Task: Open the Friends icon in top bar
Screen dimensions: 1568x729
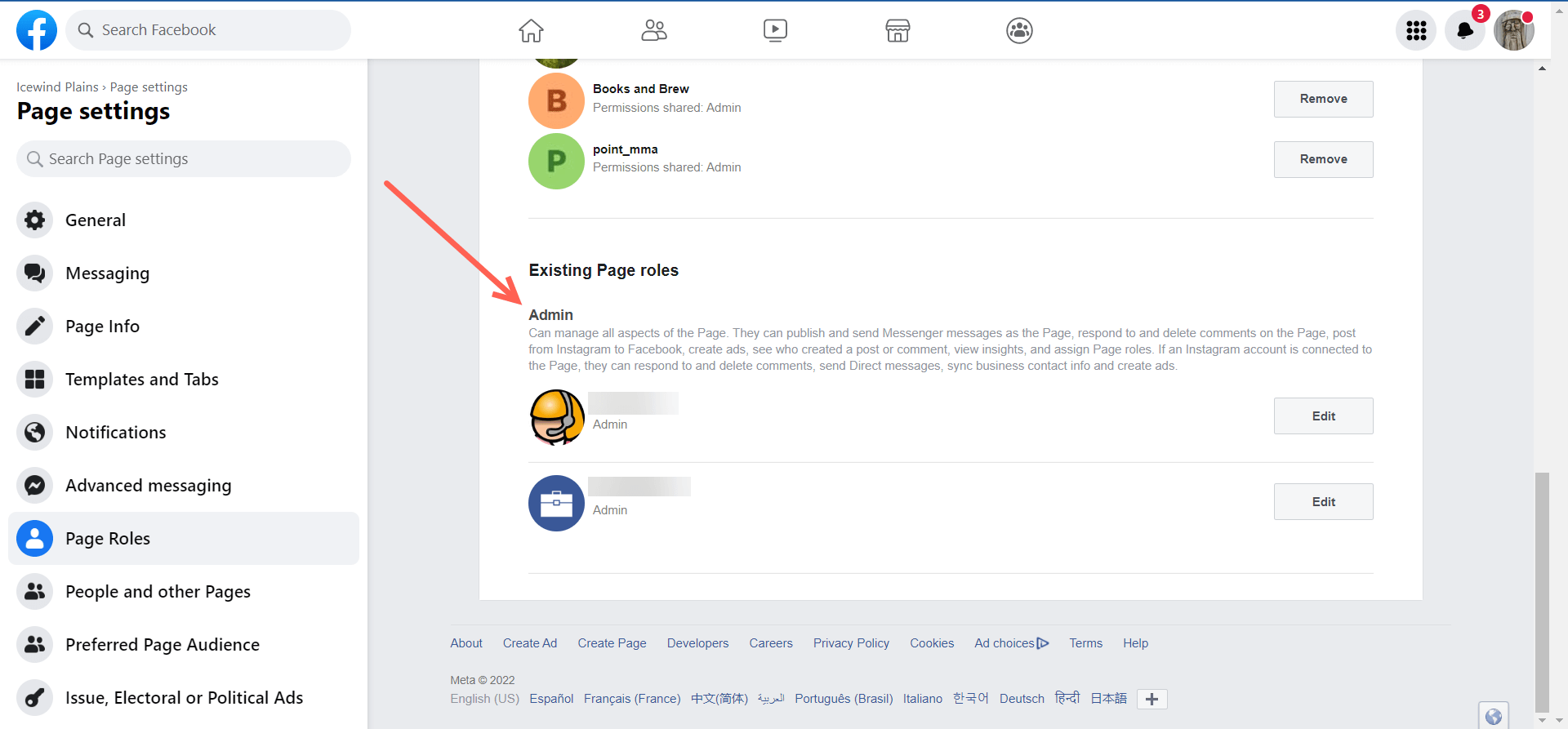Action: [x=653, y=31]
